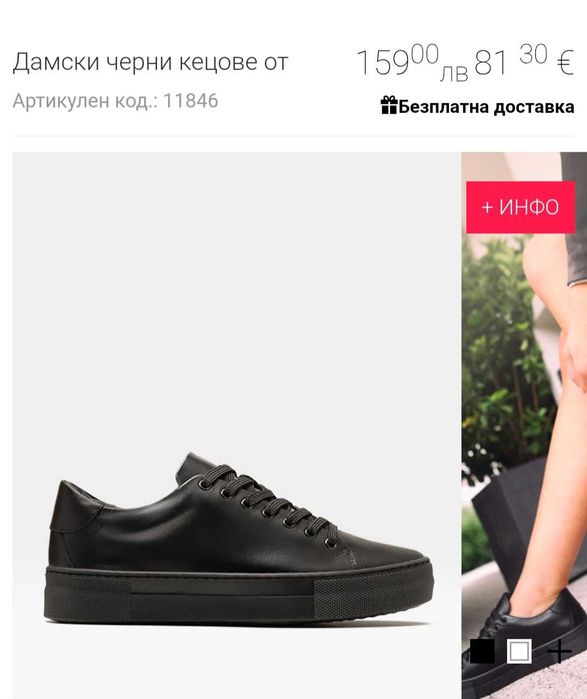Open the black sneaker side-view photo

coord(237,425)
